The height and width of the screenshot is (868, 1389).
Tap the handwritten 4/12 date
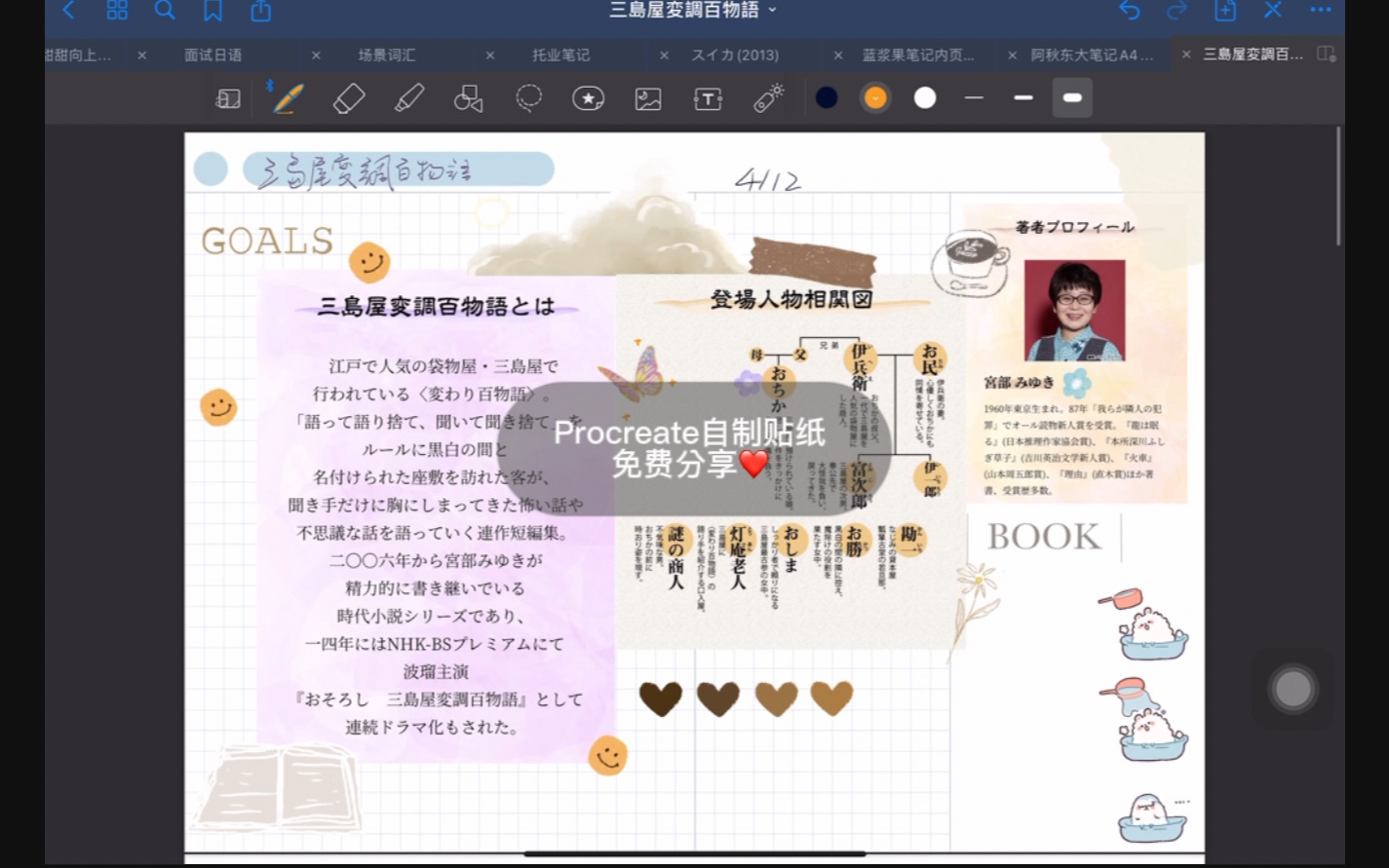tap(768, 180)
